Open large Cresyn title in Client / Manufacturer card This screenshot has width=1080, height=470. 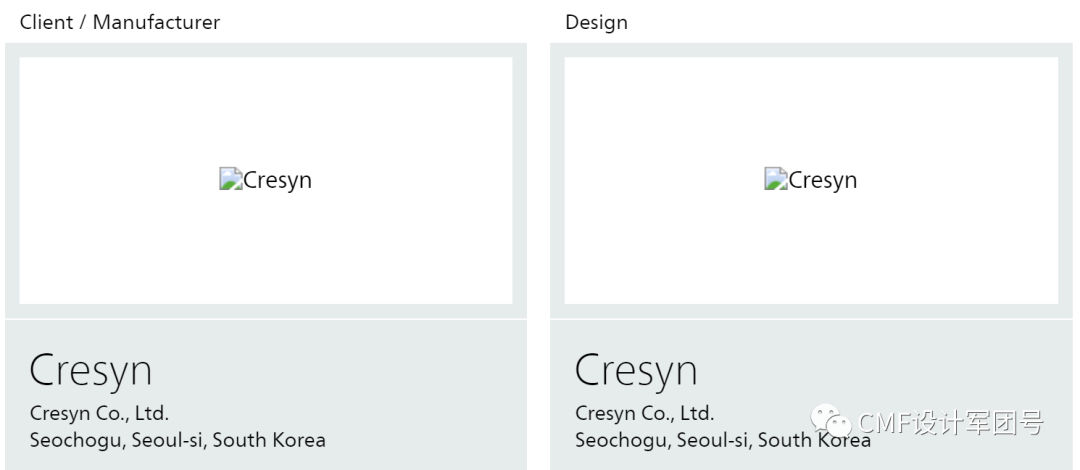click(x=91, y=370)
